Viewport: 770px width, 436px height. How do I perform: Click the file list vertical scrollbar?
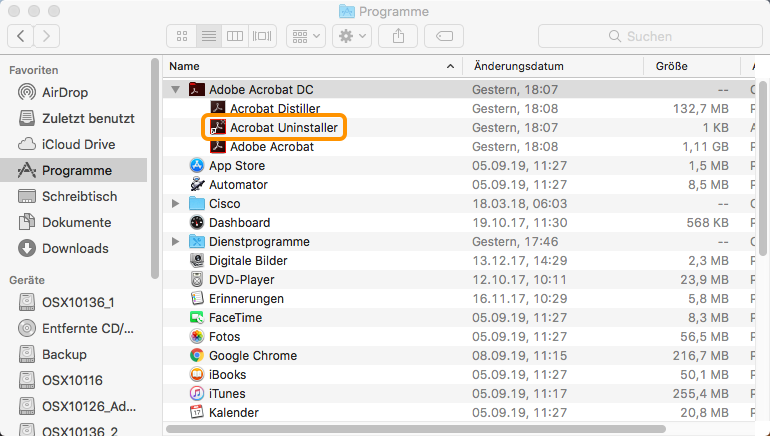pyautogui.click(x=763, y=168)
